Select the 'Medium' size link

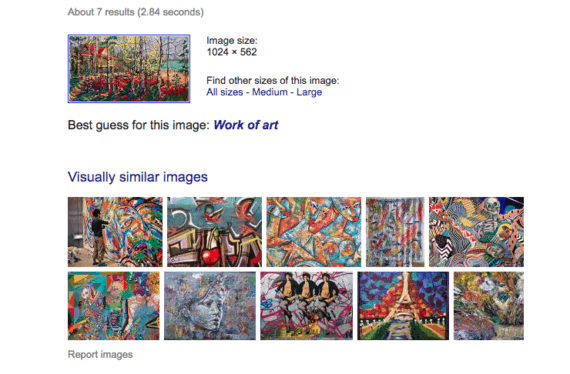point(270,92)
